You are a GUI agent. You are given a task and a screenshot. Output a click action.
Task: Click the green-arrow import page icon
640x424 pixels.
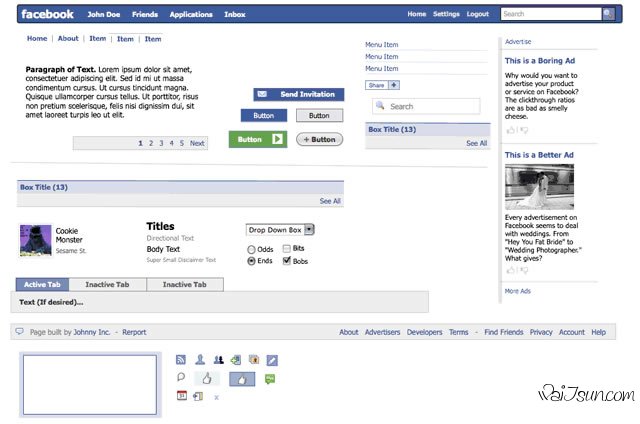pyautogui.click(x=236, y=360)
